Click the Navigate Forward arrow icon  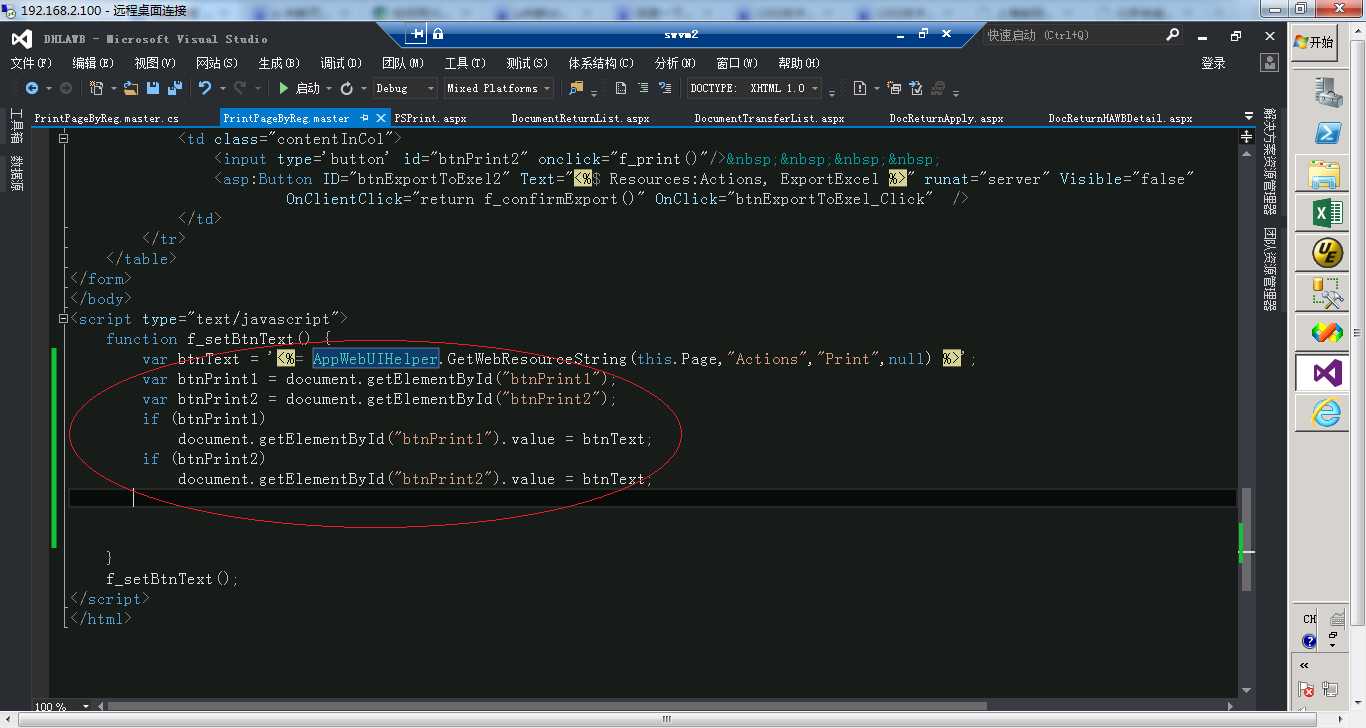click(66, 88)
